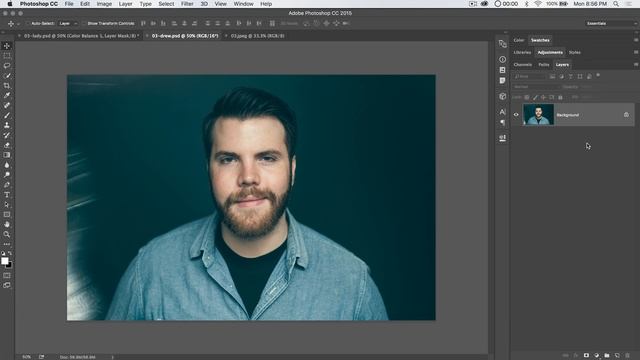Image resolution: width=640 pixels, height=360 pixels.
Task: Open the Paragraph panel icon
Action: point(502,122)
